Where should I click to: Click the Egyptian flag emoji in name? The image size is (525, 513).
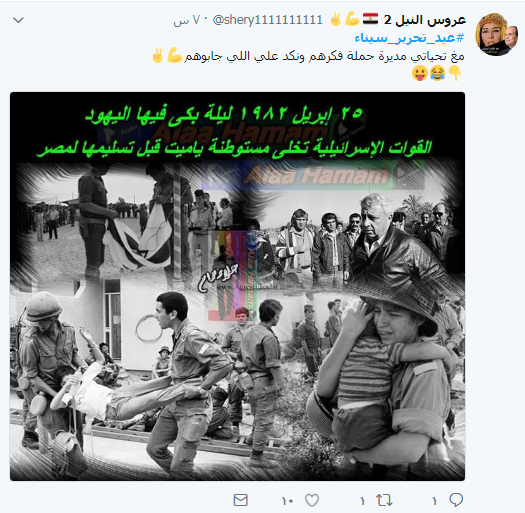[371, 19]
